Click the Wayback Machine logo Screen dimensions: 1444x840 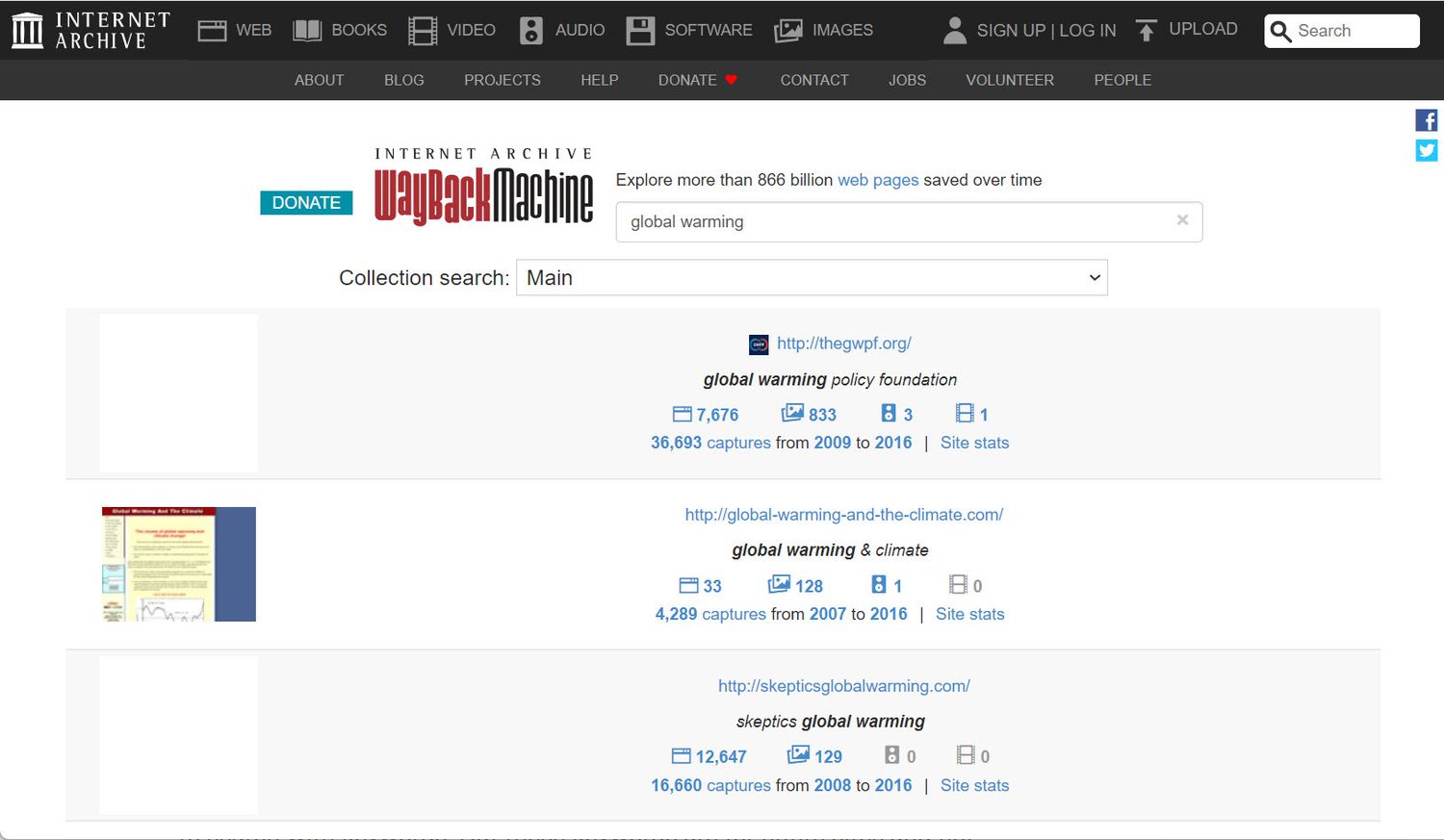483,188
